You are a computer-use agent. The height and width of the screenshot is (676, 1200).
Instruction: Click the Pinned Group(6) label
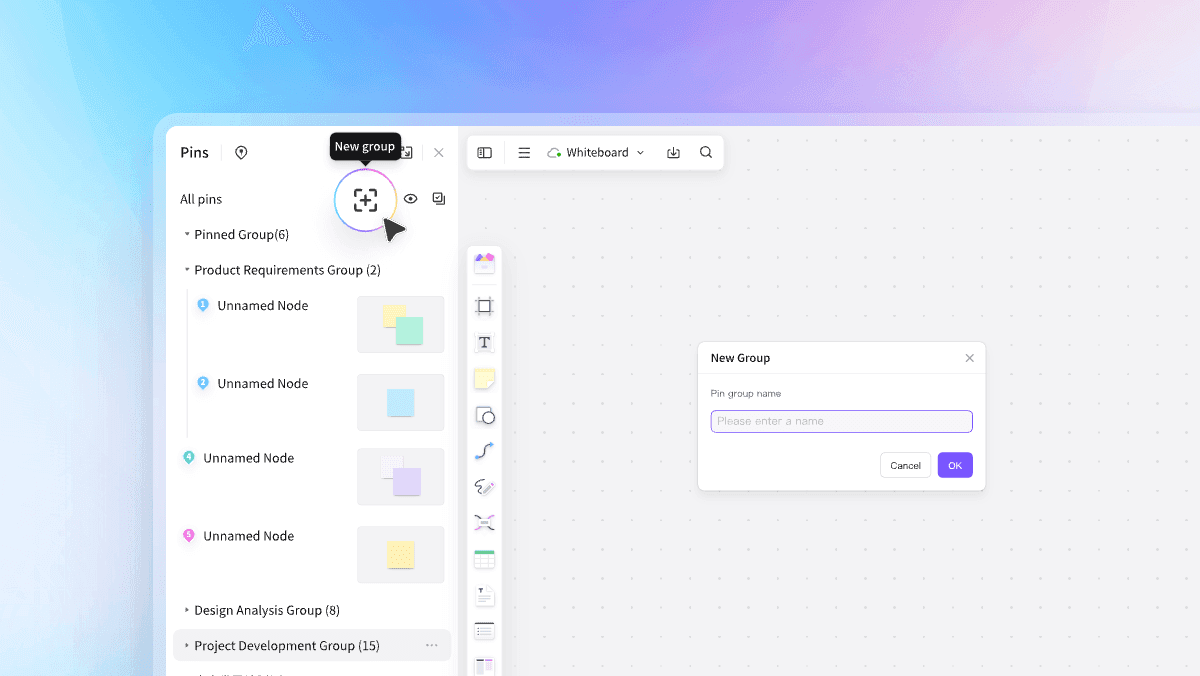click(241, 234)
